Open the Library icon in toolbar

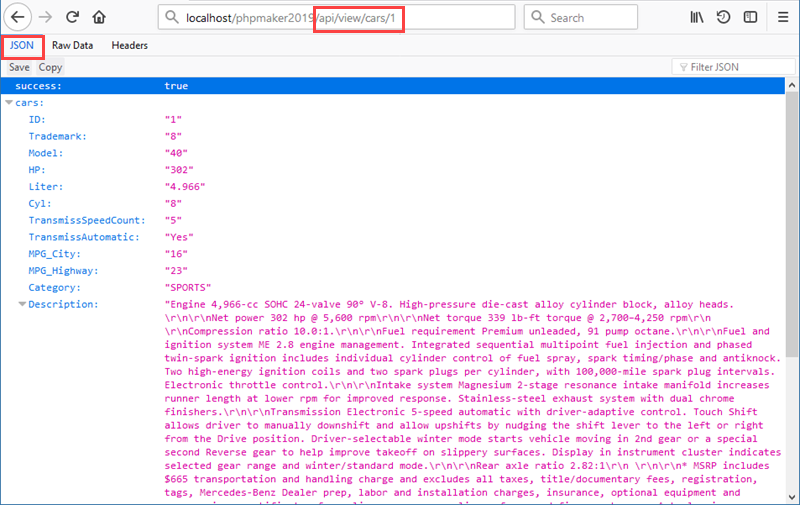[696, 17]
